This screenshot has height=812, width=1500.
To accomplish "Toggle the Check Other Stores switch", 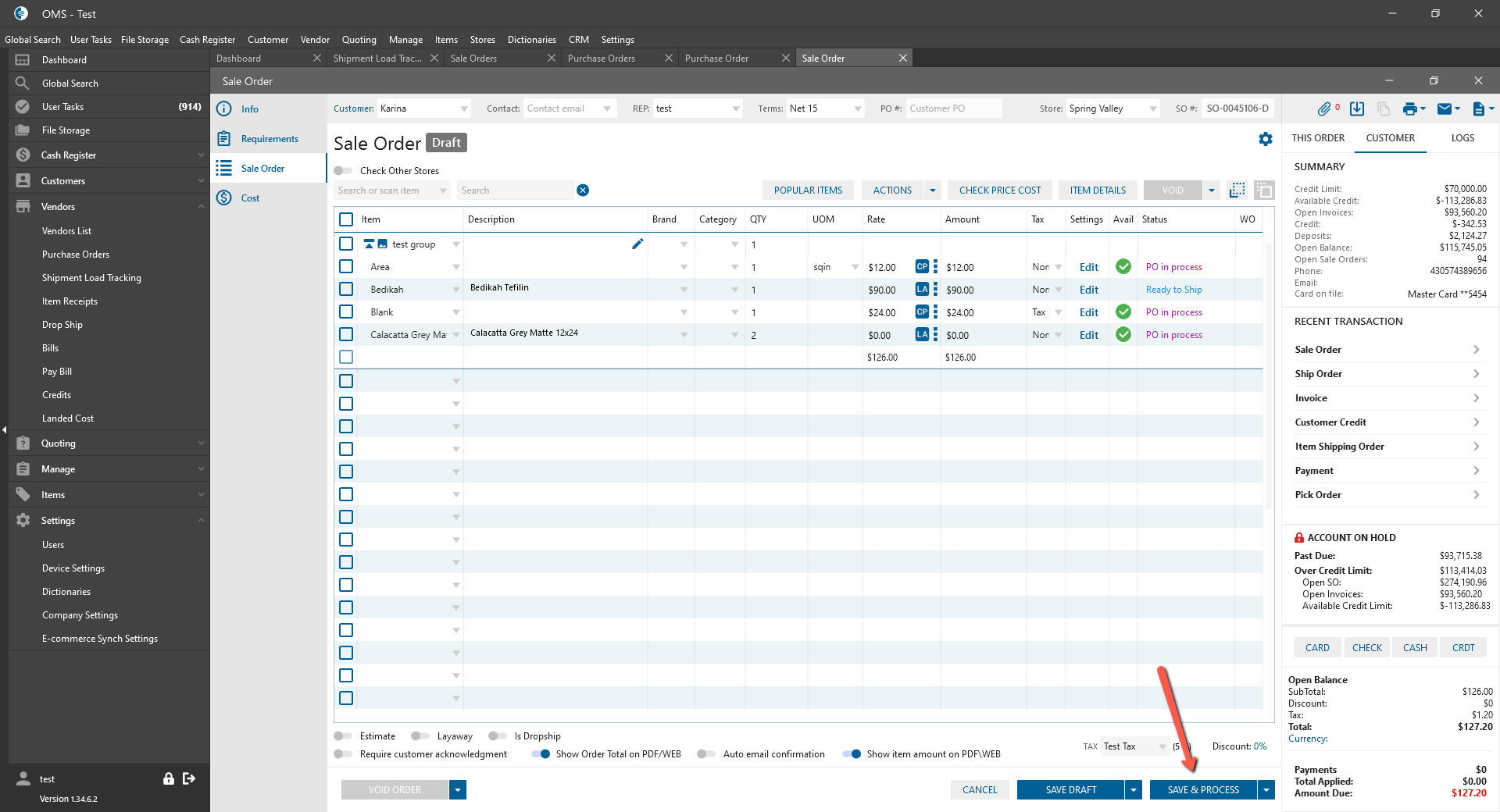I will pos(343,171).
